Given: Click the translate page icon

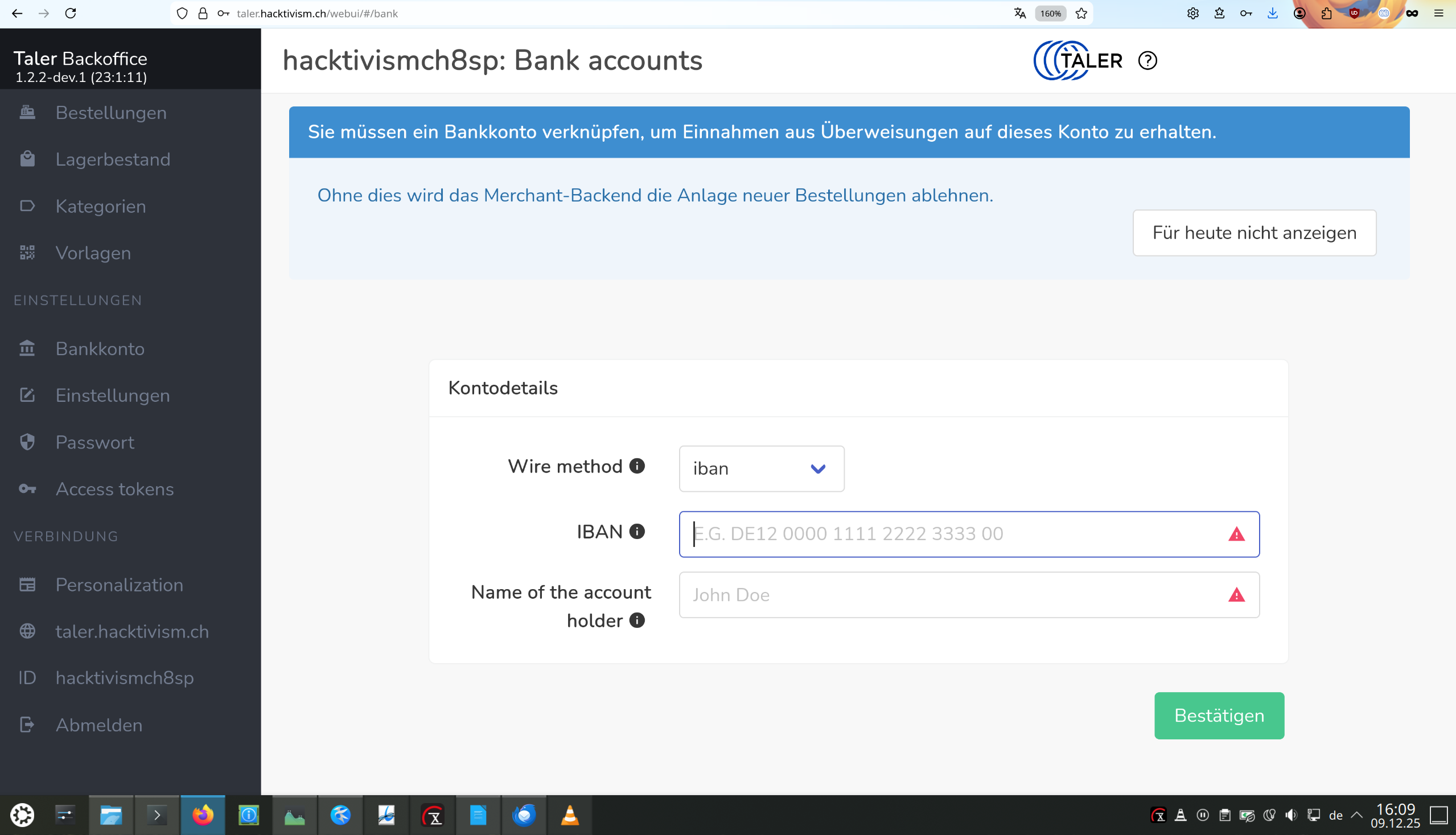Looking at the screenshot, I should pyautogui.click(x=1019, y=13).
